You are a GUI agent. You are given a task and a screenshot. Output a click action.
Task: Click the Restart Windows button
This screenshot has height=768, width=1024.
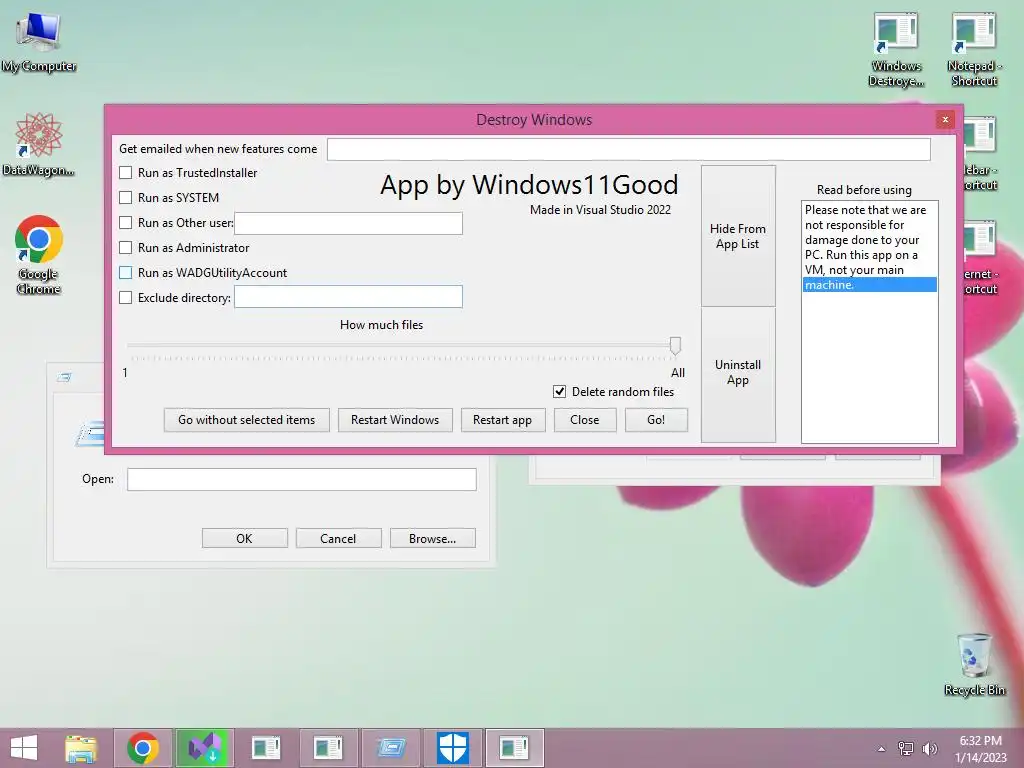tap(395, 420)
